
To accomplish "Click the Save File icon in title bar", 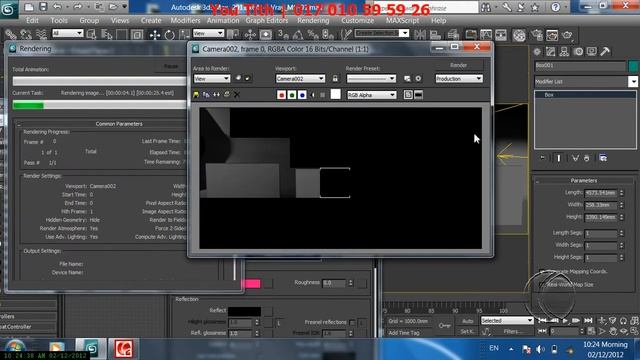I will pos(43,7).
